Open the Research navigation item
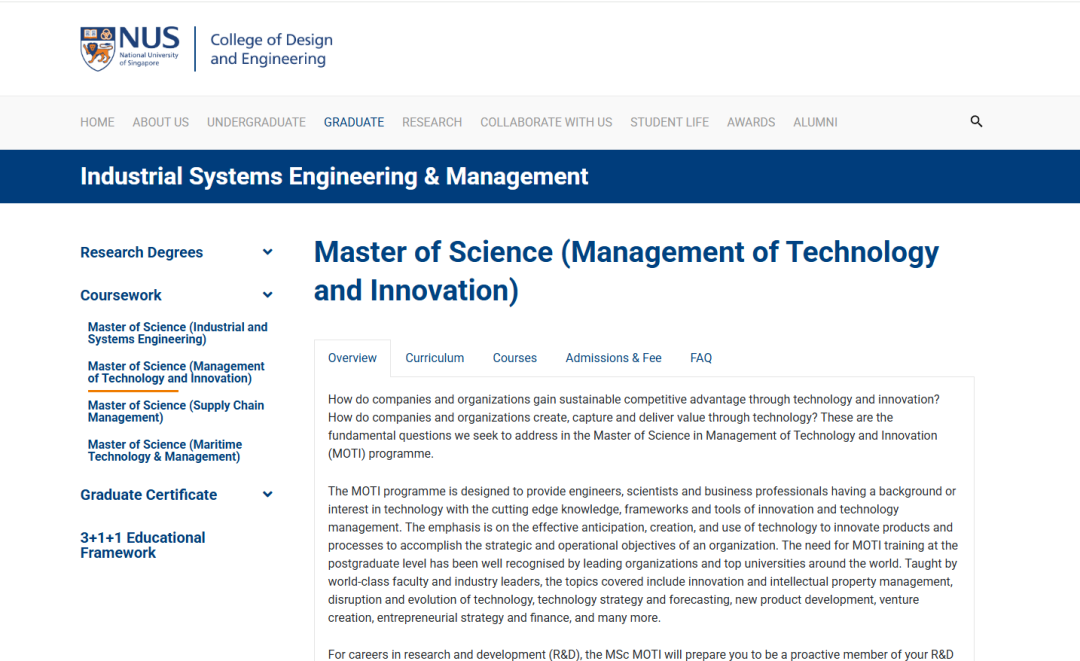Image resolution: width=1080 pixels, height=661 pixels. (431, 122)
